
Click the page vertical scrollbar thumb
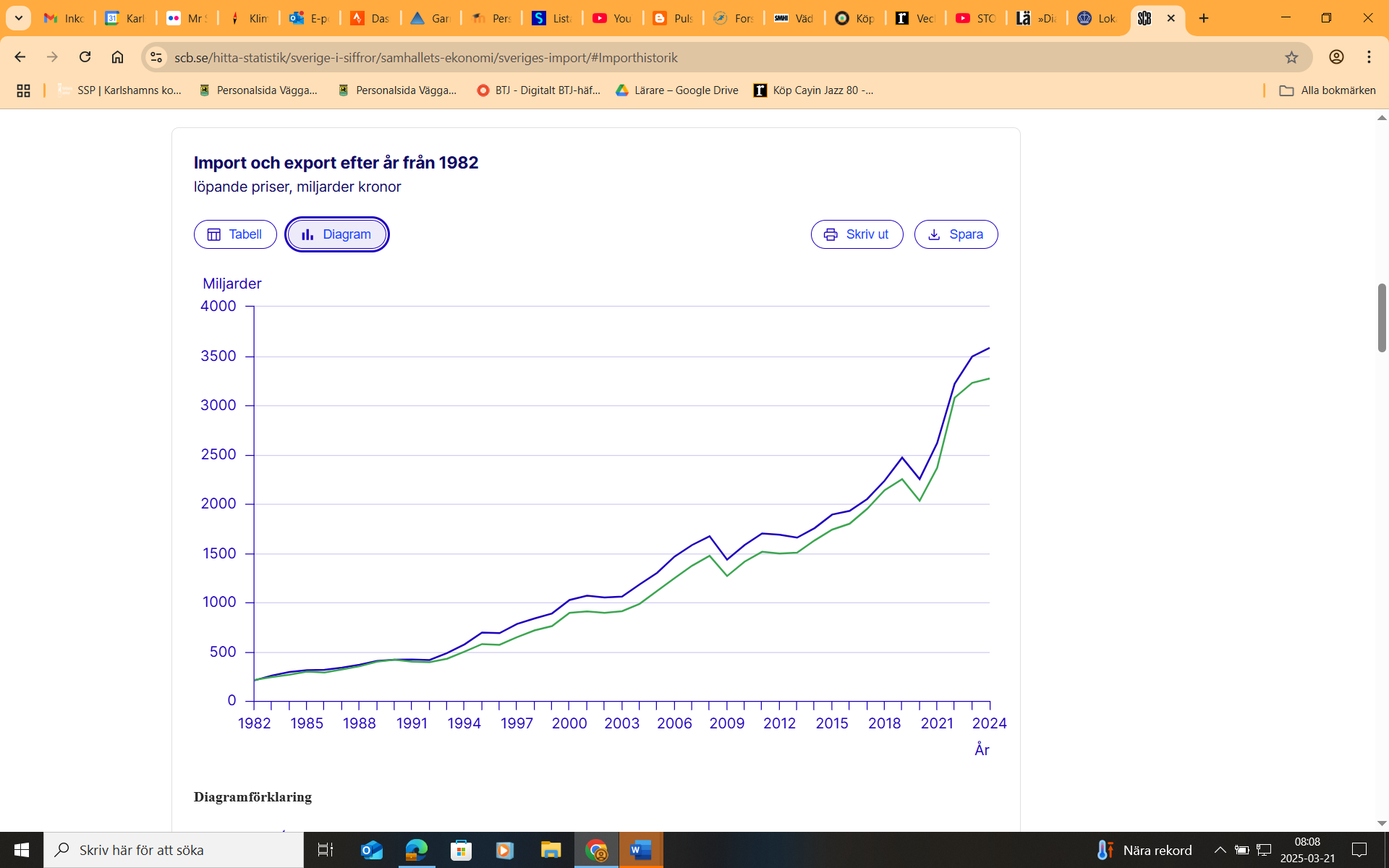pyautogui.click(x=1382, y=318)
